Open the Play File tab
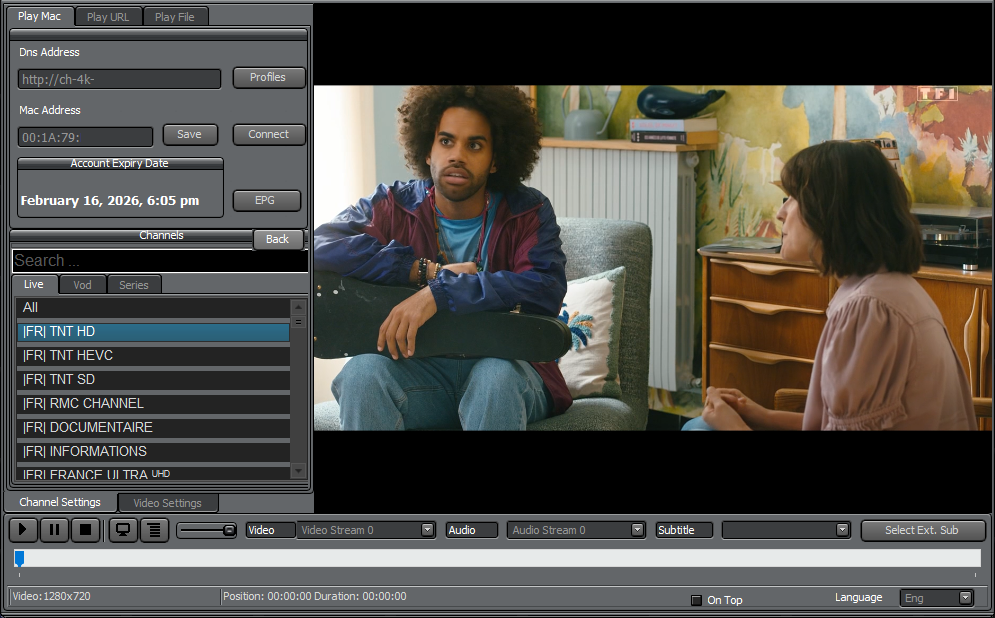995x618 pixels. pyautogui.click(x=175, y=17)
